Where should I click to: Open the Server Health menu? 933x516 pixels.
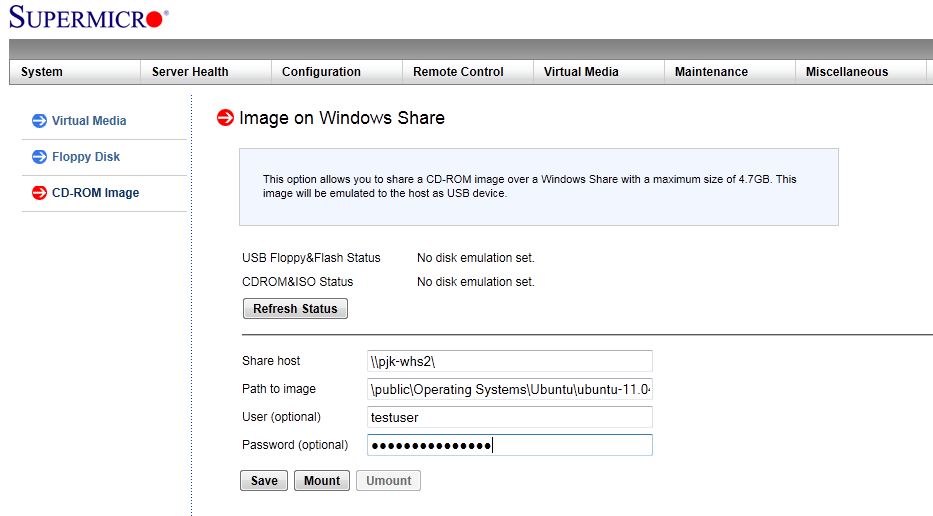tap(190, 72)
